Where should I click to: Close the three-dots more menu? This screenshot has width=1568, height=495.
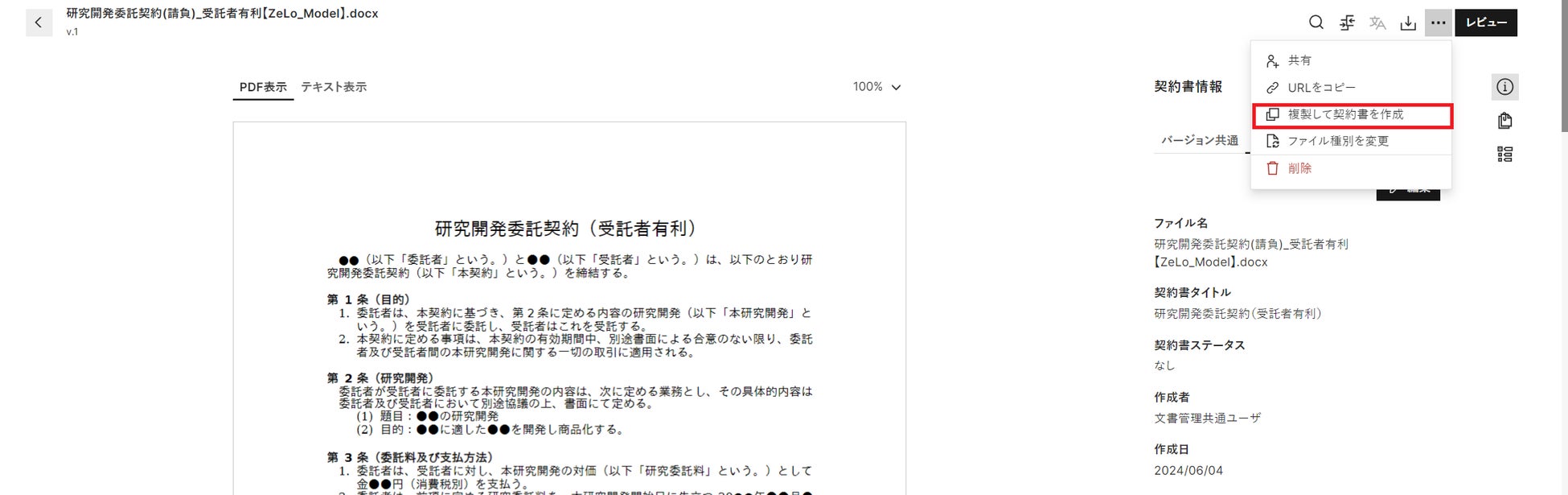coord(1439,23)
